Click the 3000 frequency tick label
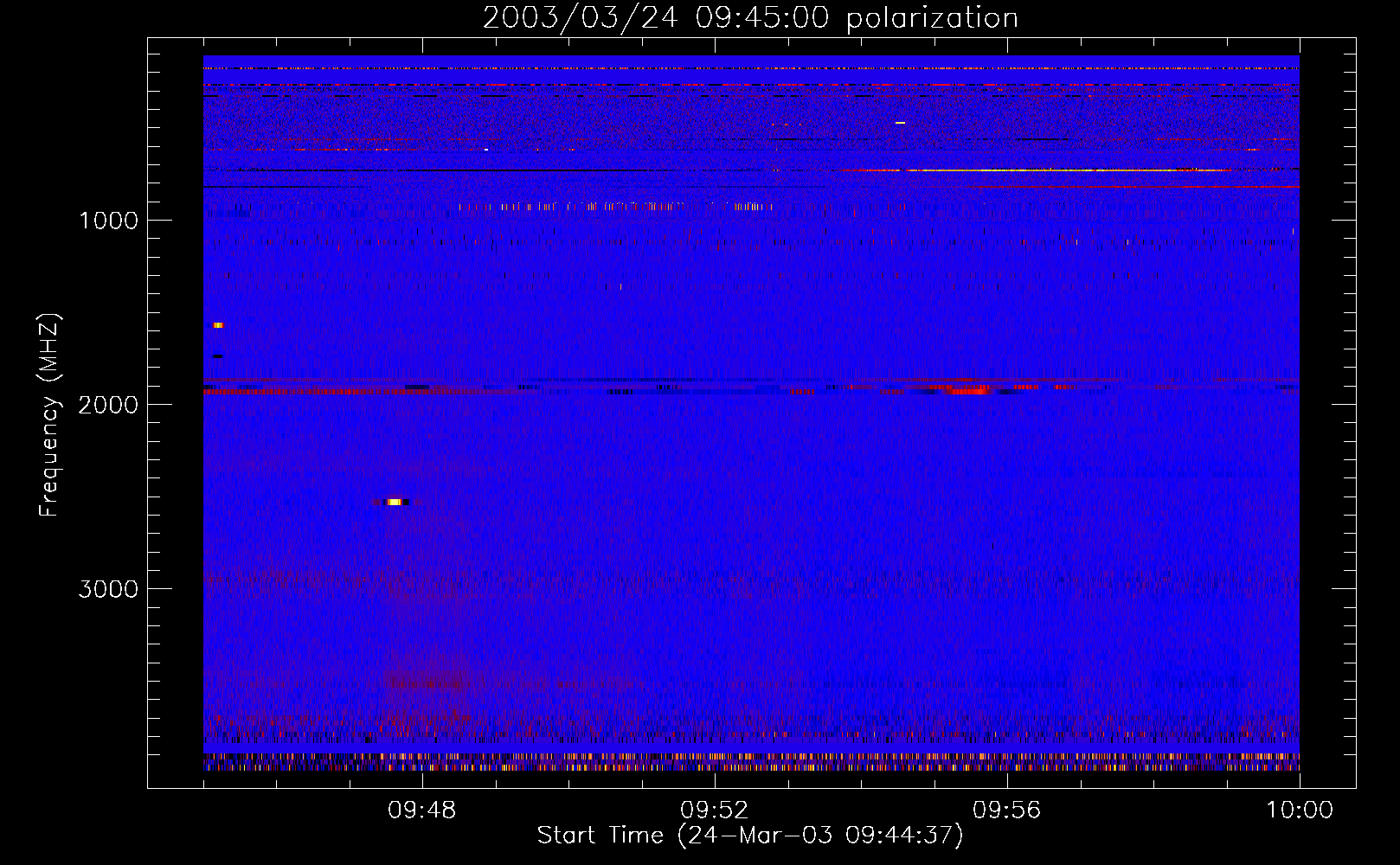Image resolution: width=1400 pixels, height=865 pixels. point(108,589)
